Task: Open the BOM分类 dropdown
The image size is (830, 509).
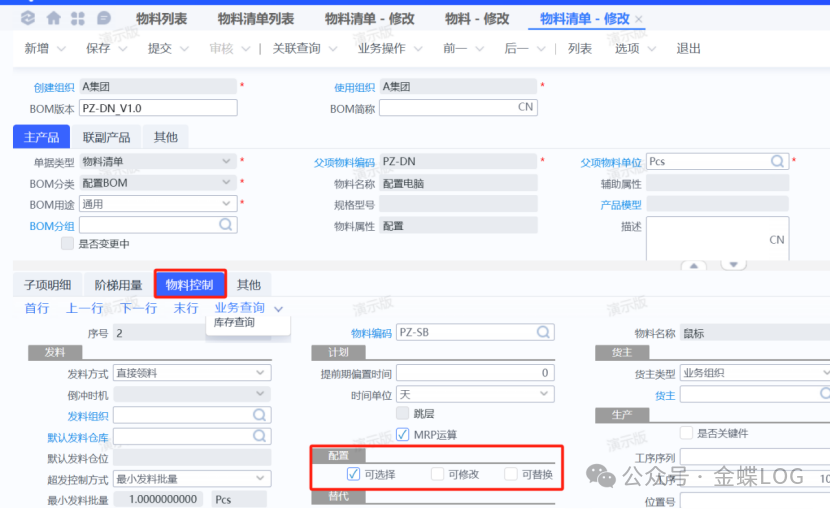Action: point(226,183)
